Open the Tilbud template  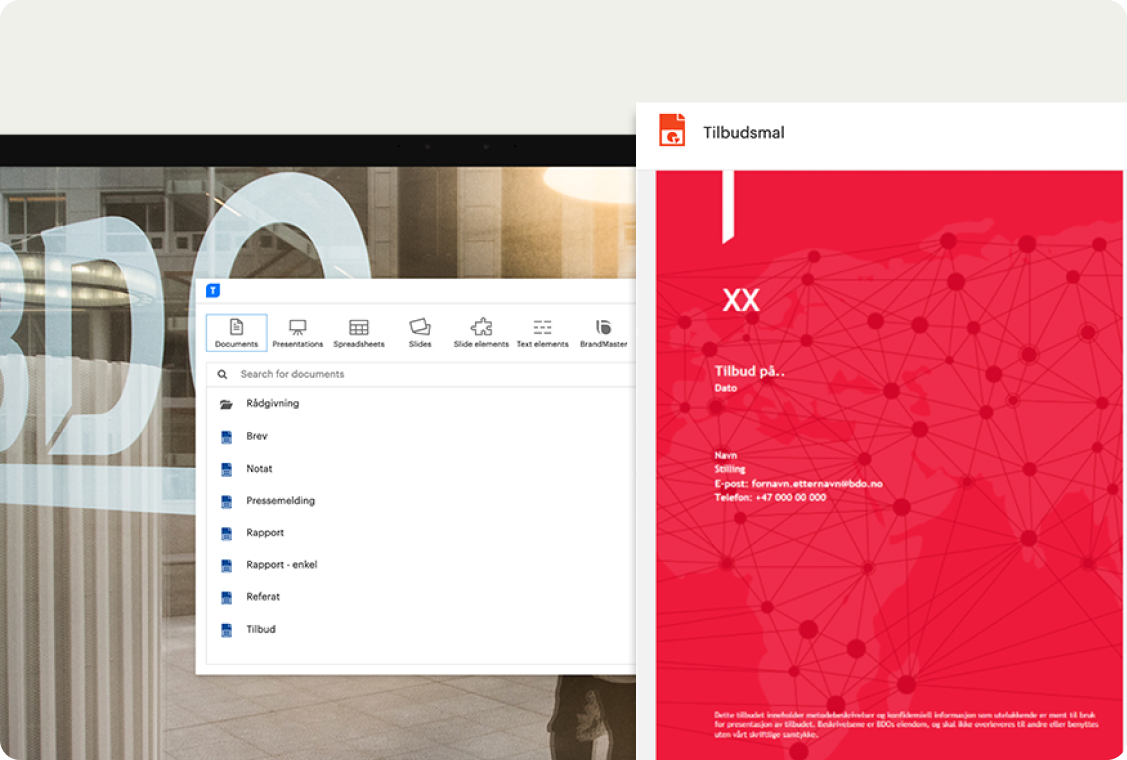tap(260, 629)
